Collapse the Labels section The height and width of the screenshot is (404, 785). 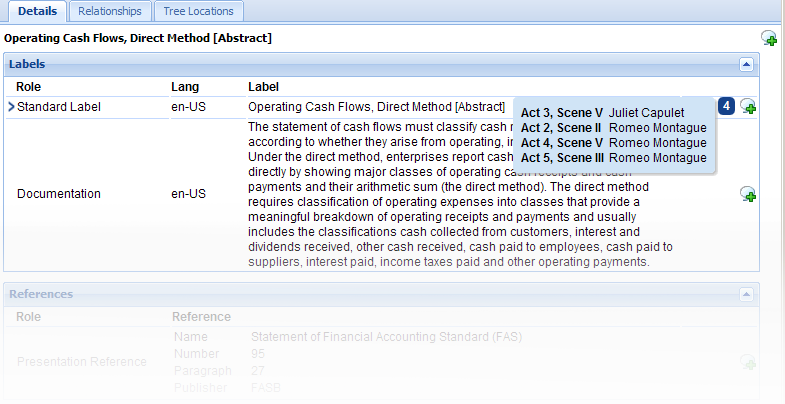pyautogui.click(x=746, y=65)
